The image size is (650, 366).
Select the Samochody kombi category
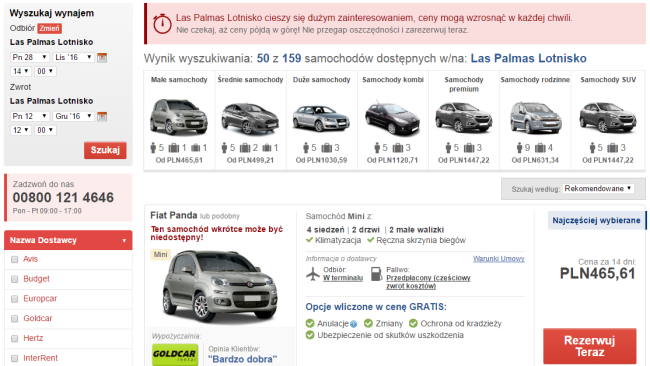click(x=393, y=120)
